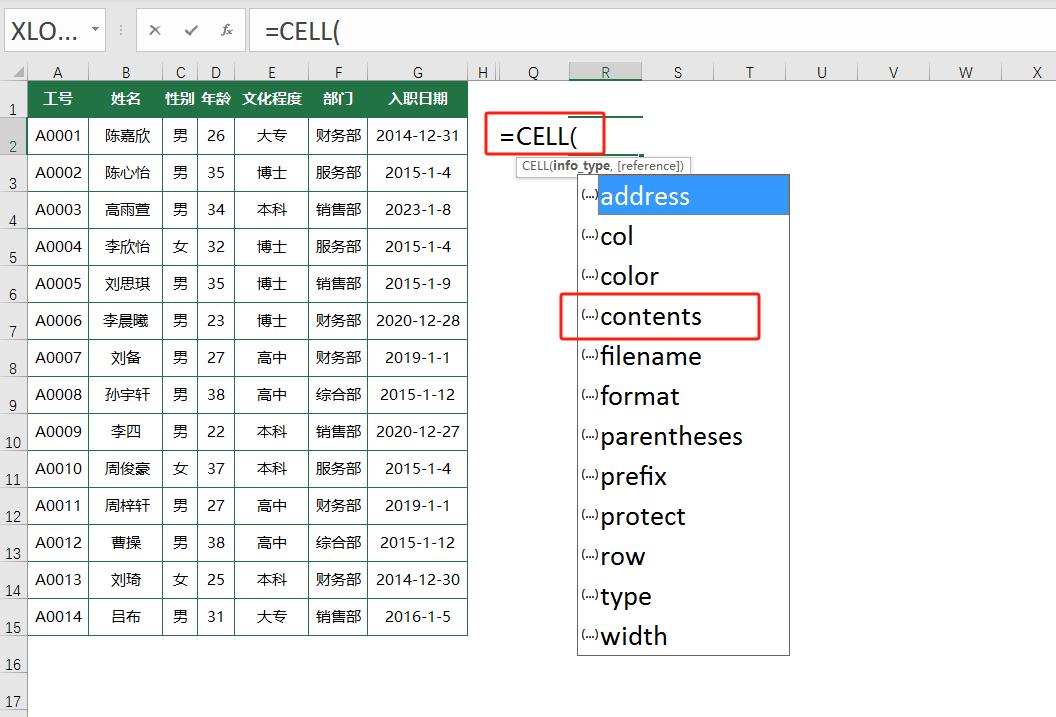The width and height of the screenshot is (1056, 717).
Task: Choose prefix from the info_type list
Action: point(684,476)
